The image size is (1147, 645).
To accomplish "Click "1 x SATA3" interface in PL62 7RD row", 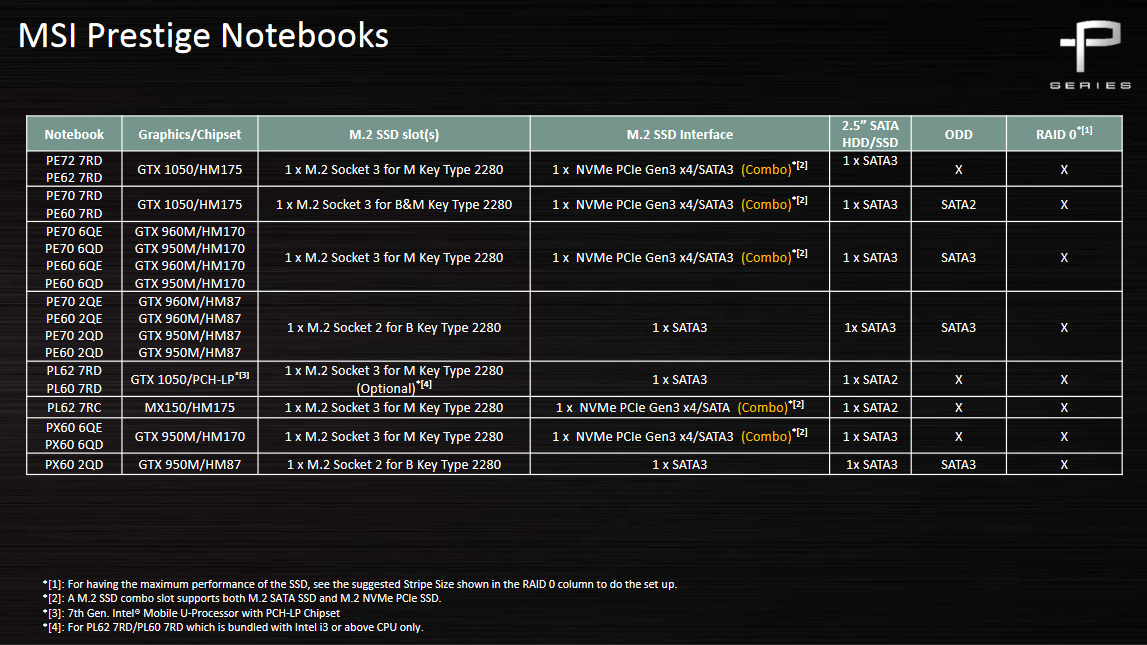I will 680,380.
